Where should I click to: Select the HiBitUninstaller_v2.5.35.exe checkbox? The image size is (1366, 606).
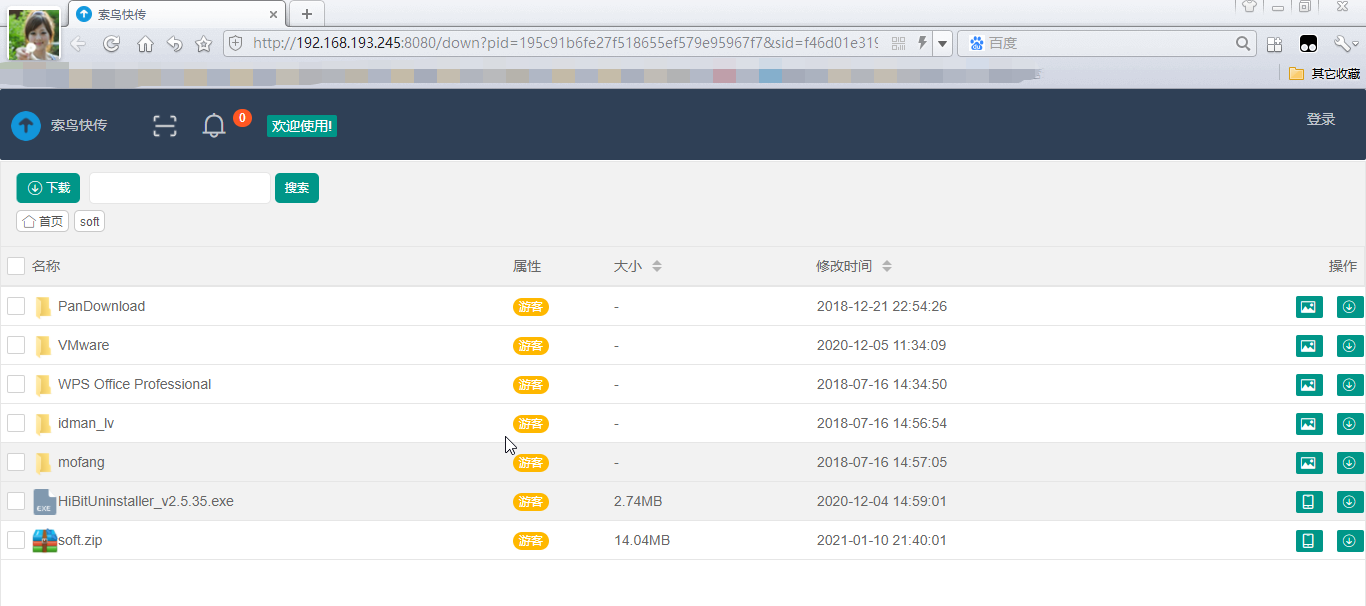pyautogui.click(x=16, y=501)
